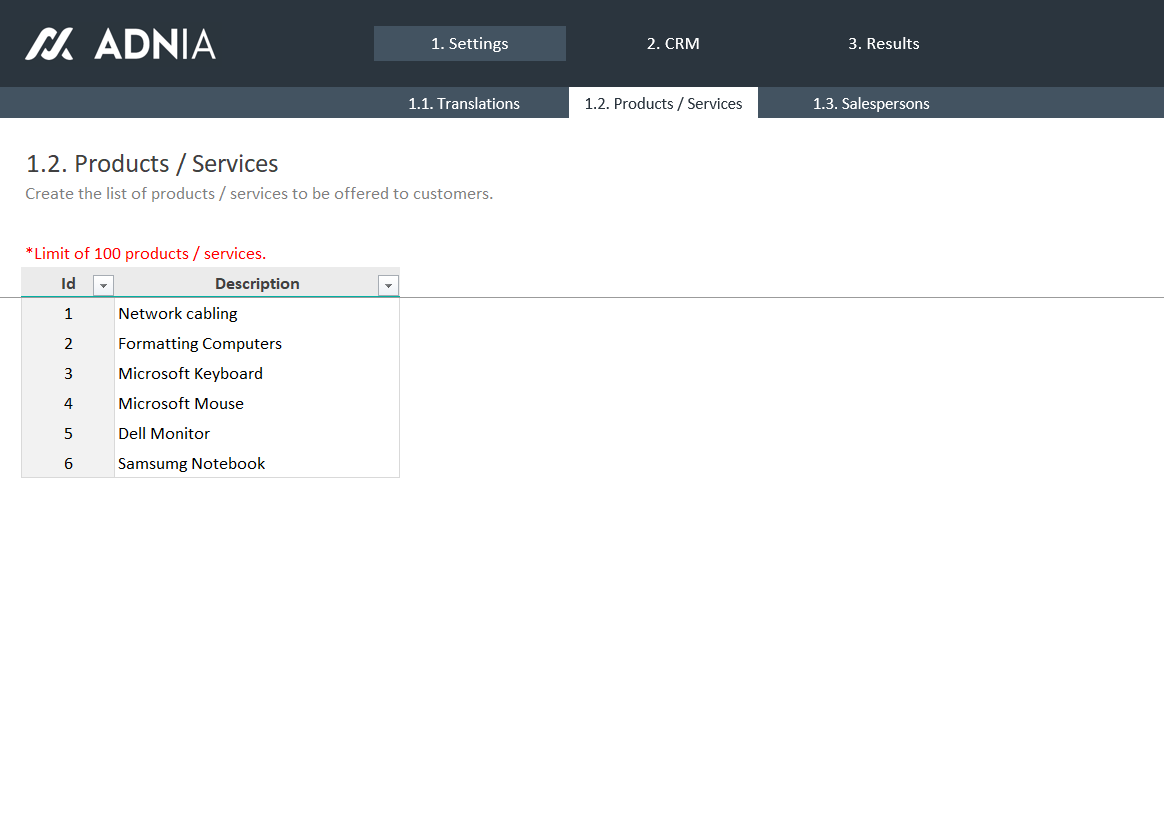
Task: Click the red limit of 100 products note
Action: pos(146,253)
